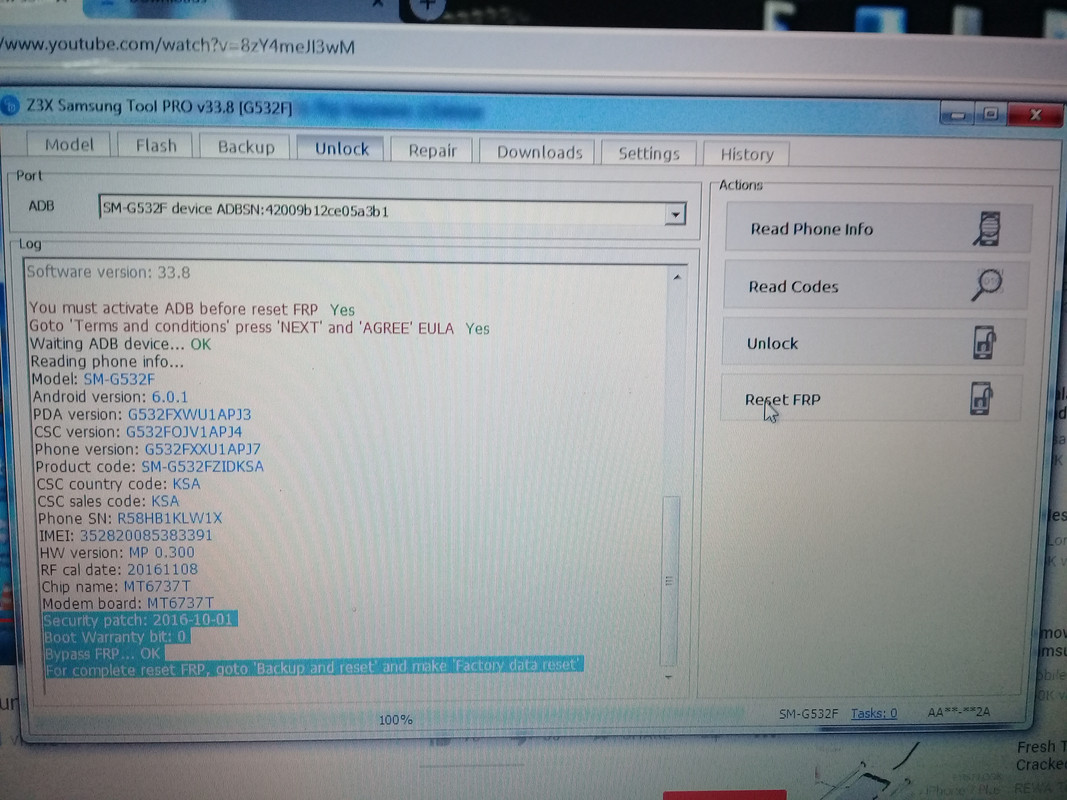Click the Model value SM-G532F in log
Screen dimensions: 1067x800
click(119, 379)
